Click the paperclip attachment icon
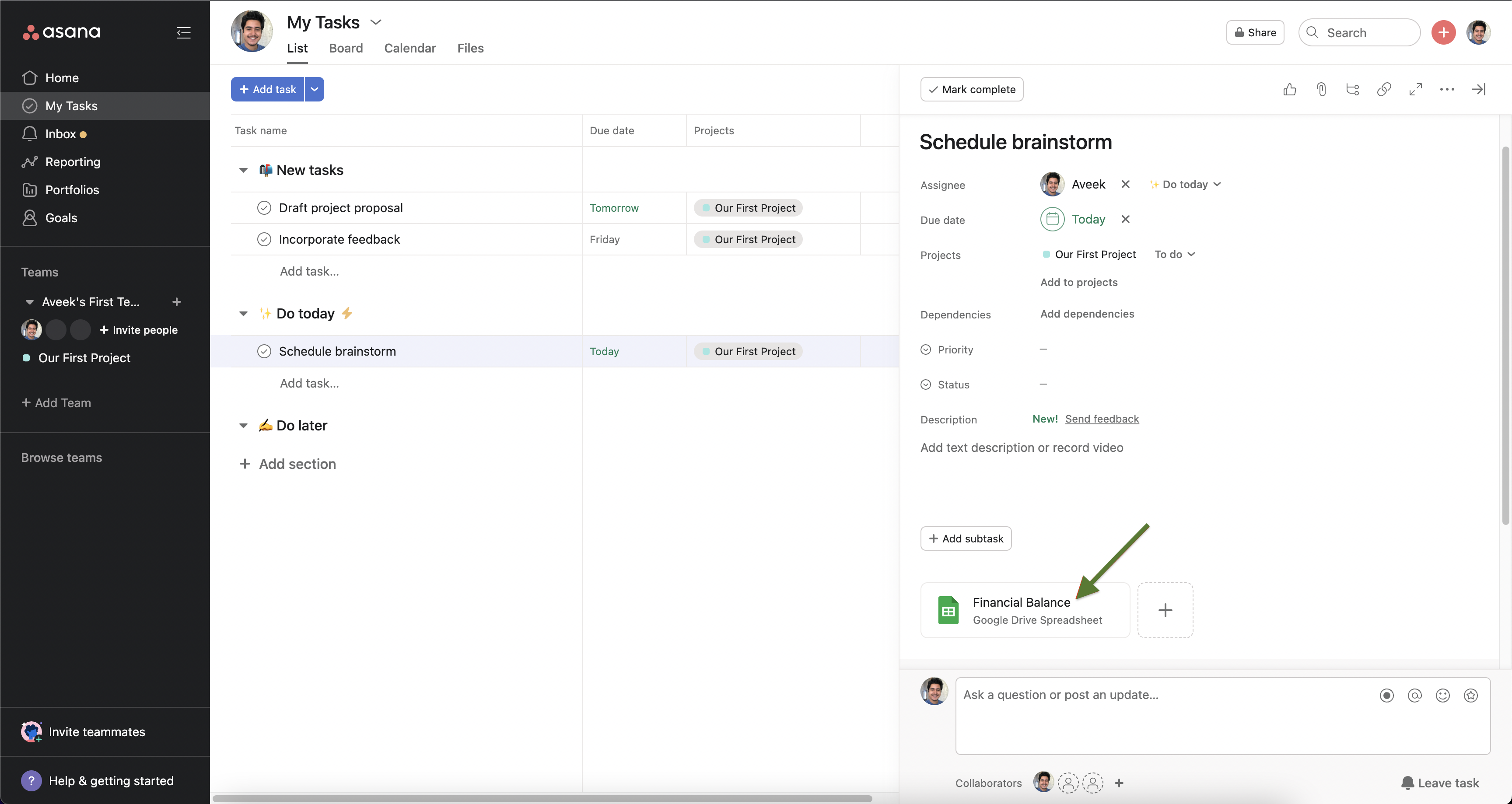This screenshot has height=804, width=1512. [x=1321, y=89]
